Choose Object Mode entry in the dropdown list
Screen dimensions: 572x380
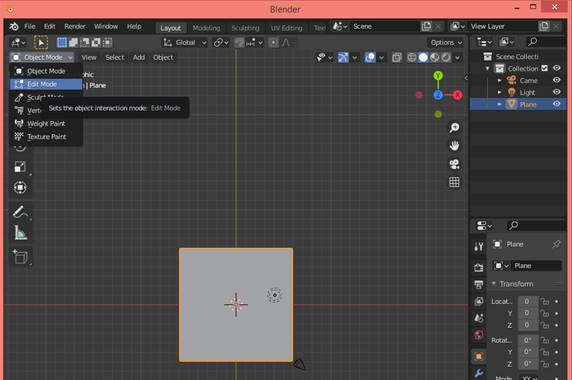(46, 71)
